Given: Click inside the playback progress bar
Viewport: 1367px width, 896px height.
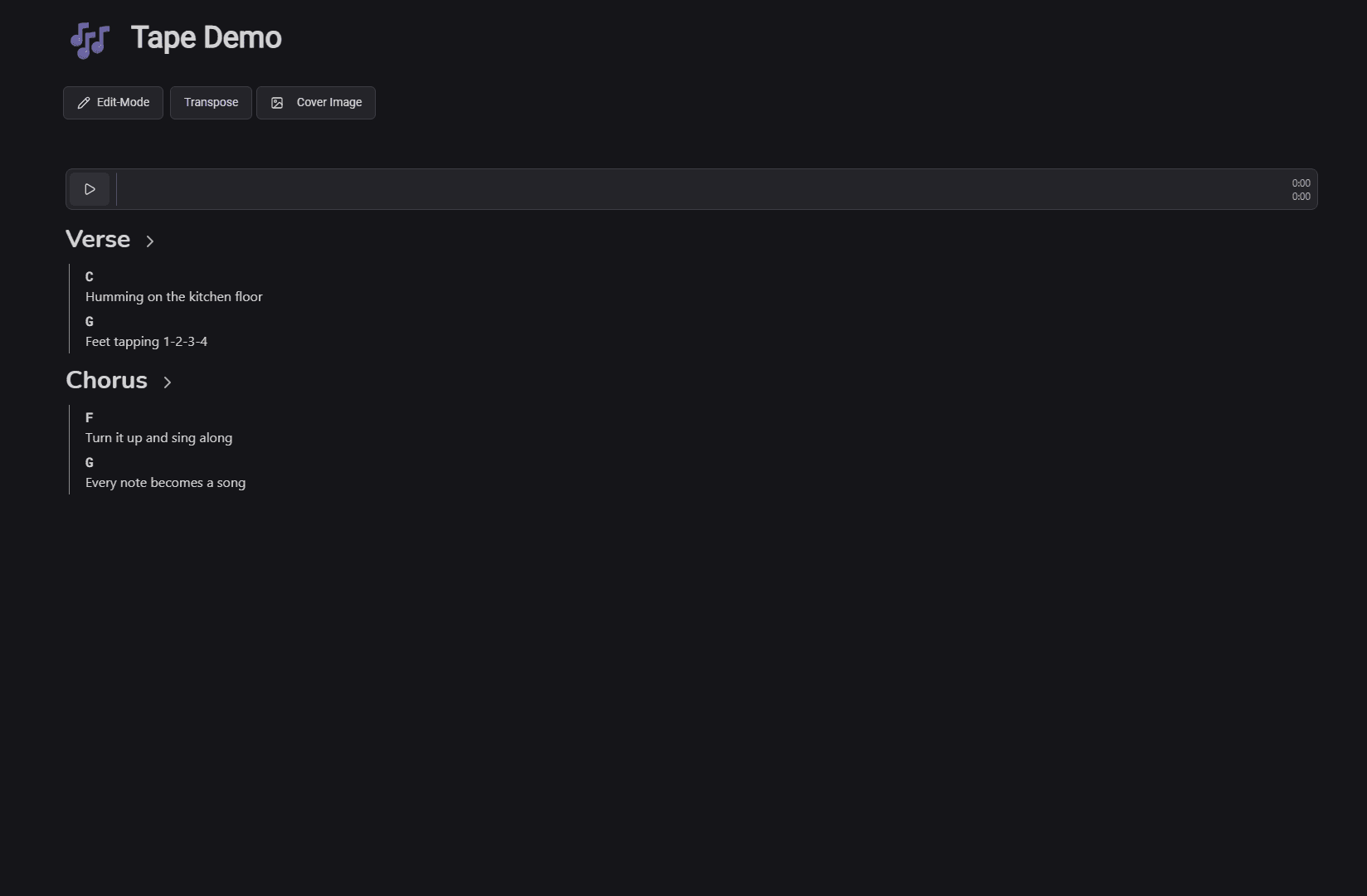Looking at the screenshot, I should 664,189.
